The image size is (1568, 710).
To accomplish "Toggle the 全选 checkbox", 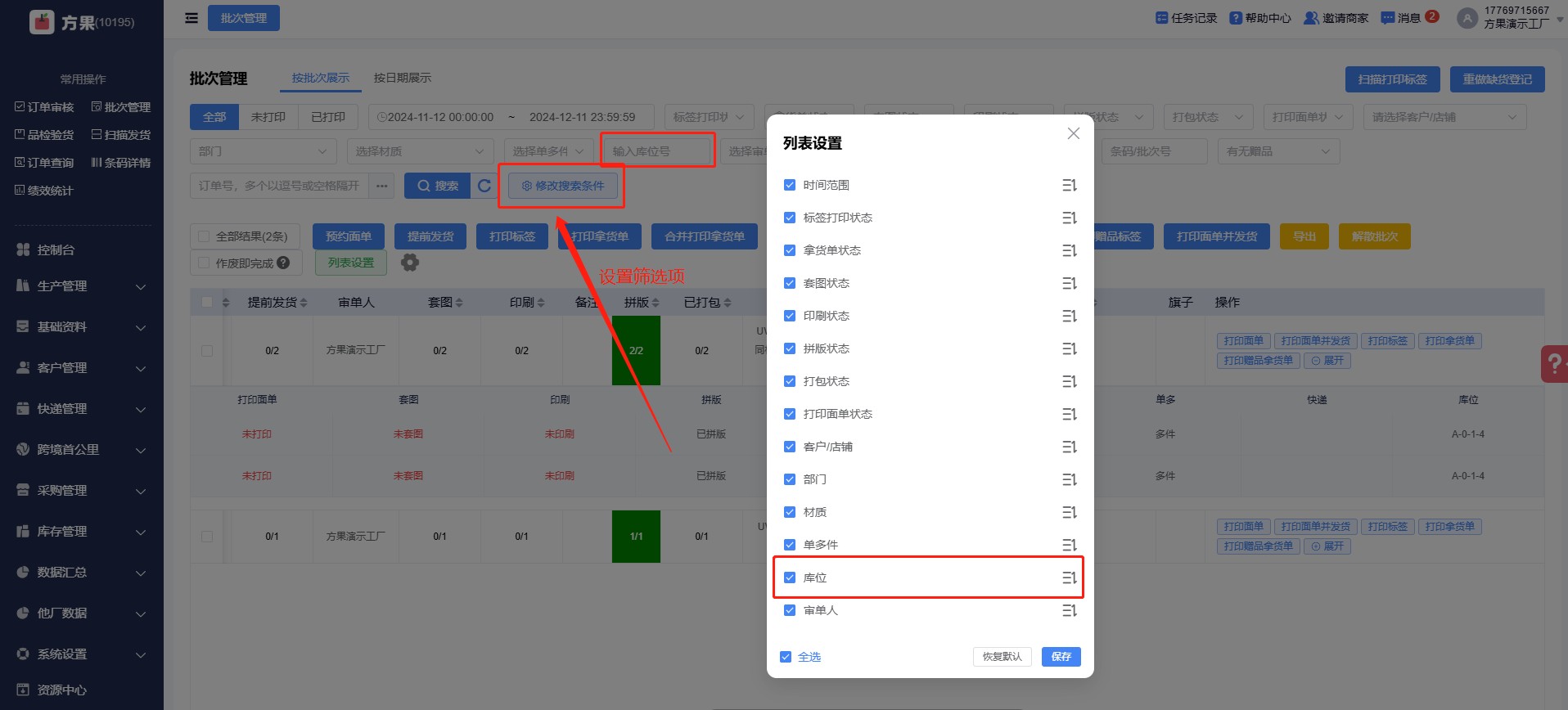I will [786, 657].
